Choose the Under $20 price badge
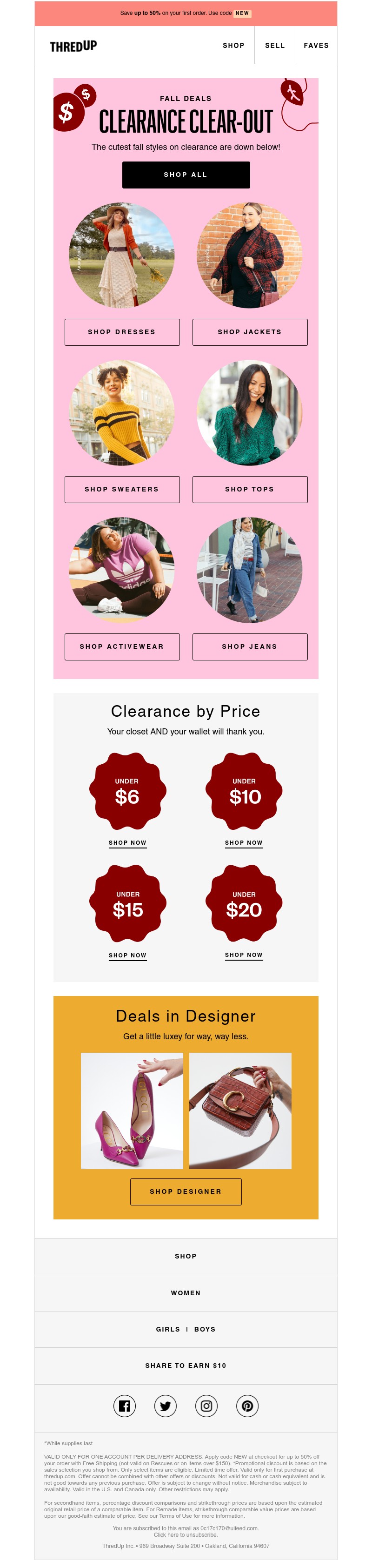372x1568 pixels. click(x=244, y=903)
